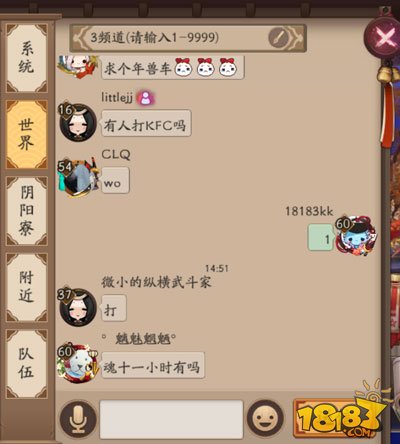Open the 队伍 chat tab
400x444 pixels.
pos(26,364)
